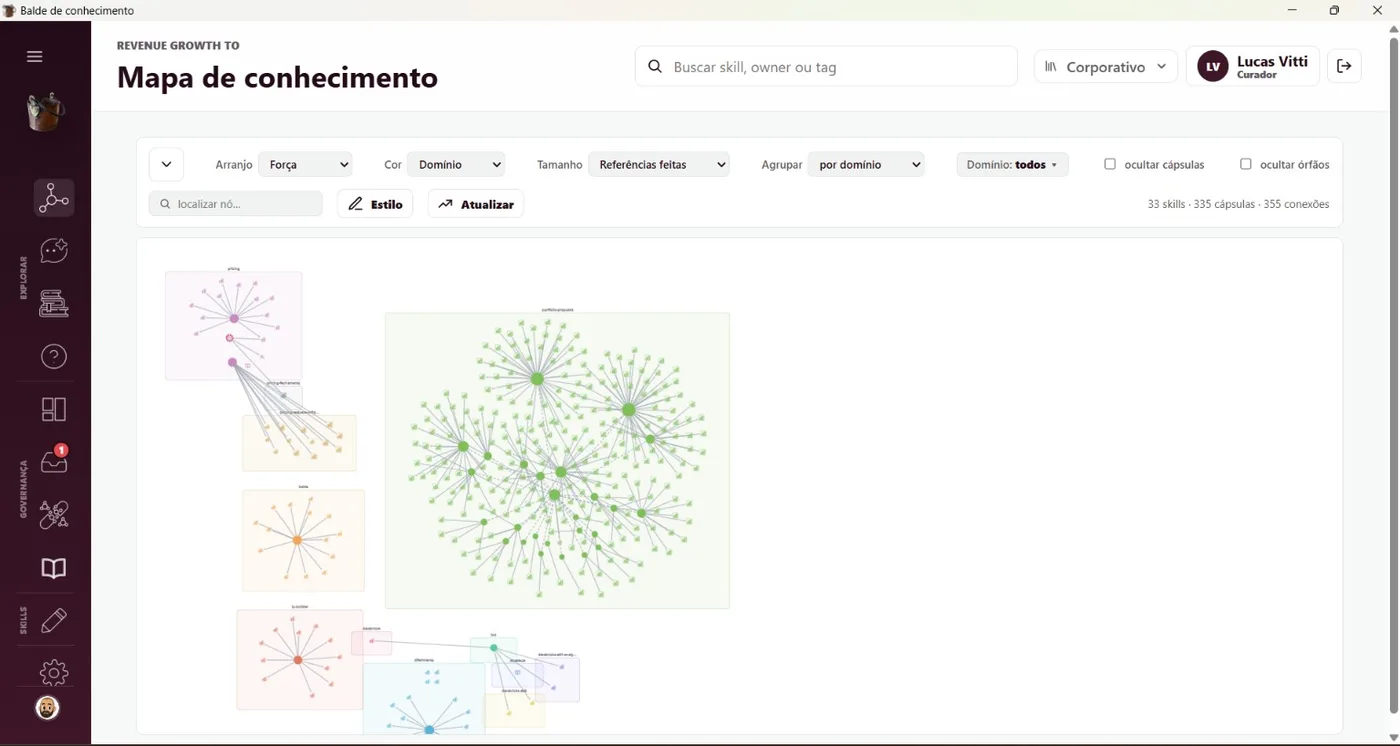Open the chat sparkle sidebar icon

54,251
